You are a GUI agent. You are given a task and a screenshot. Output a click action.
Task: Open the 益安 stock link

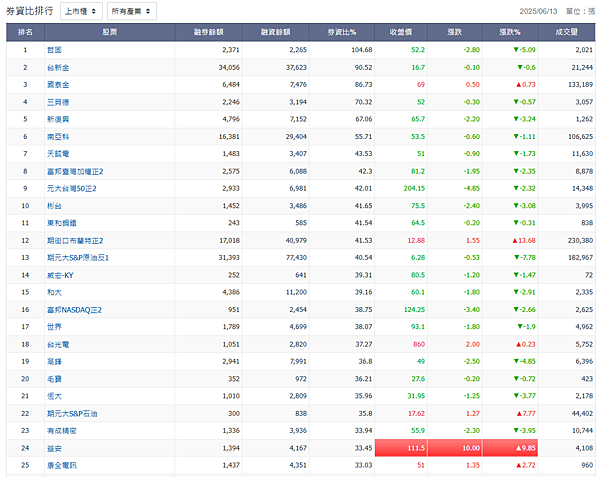[54, 448]
